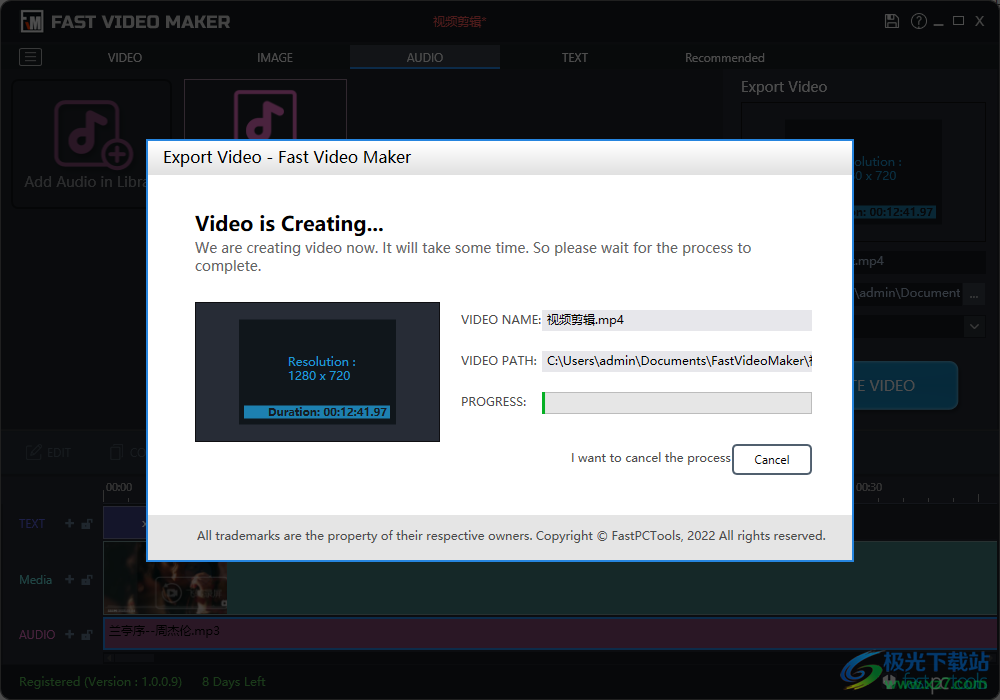1000x700 pixels.
Task: Open the help question mark icon
Action: 918,21
